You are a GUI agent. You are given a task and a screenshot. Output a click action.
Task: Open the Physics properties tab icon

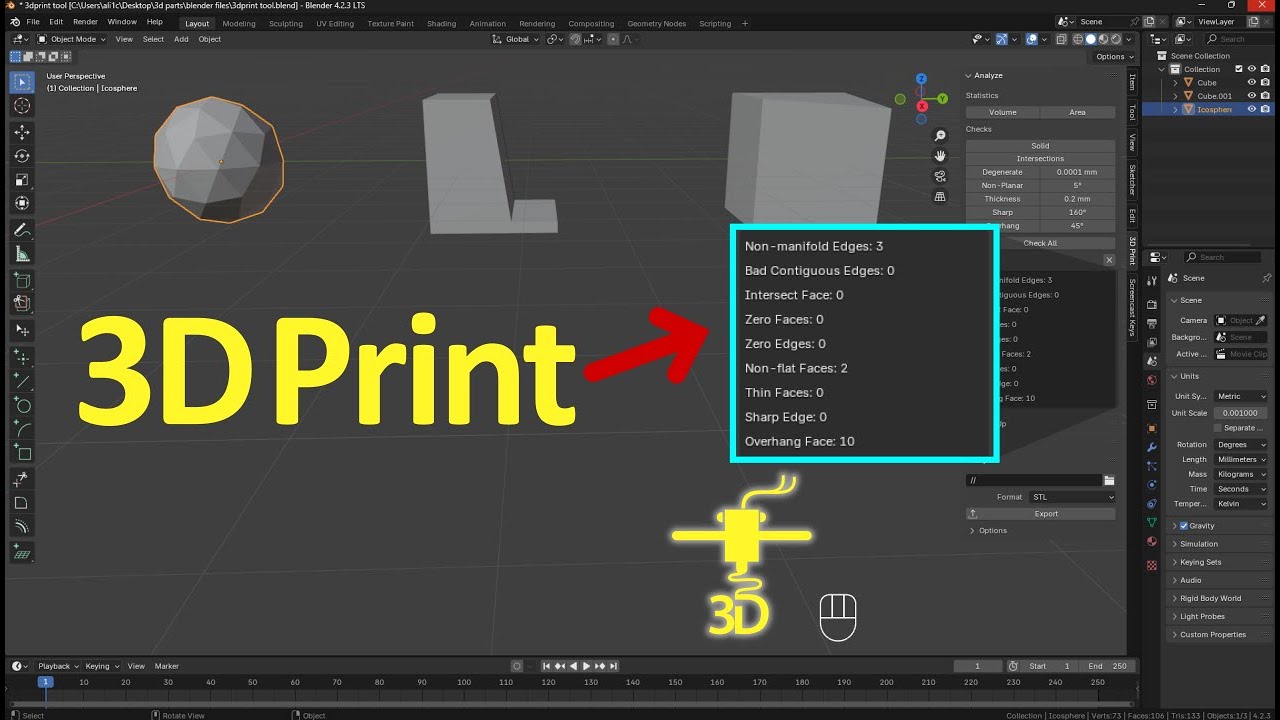[x=1152, y=485]
